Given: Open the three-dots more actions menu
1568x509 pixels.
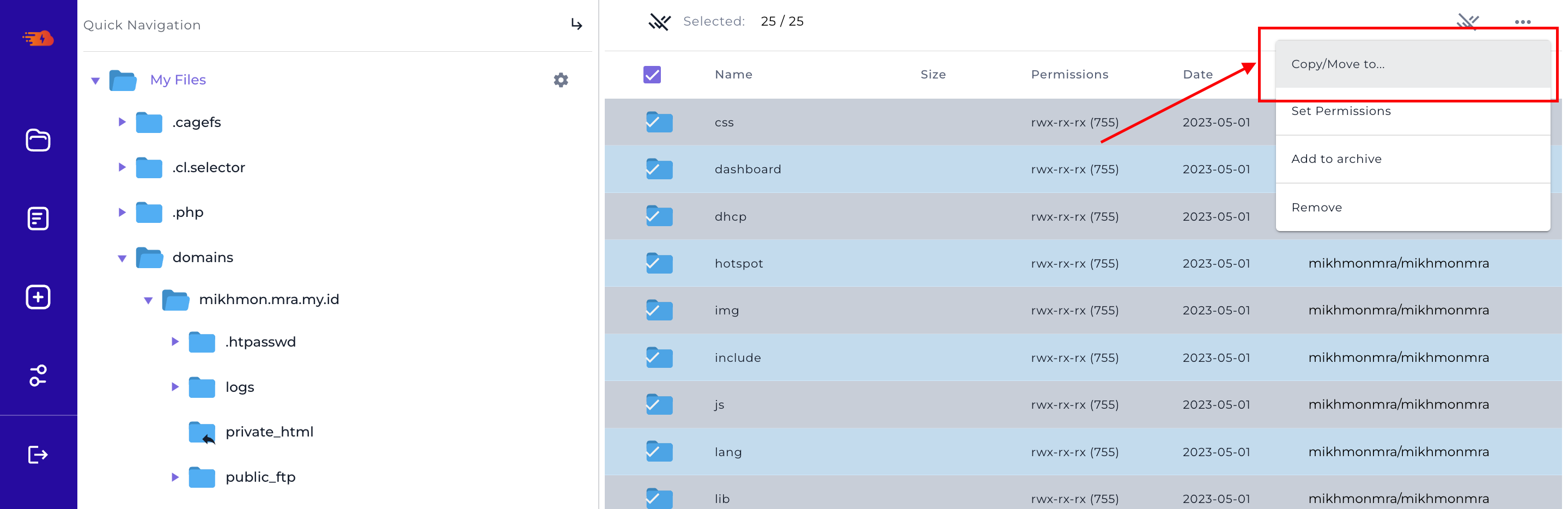Looking at the screenshot, I should [x=1522, y=22].
